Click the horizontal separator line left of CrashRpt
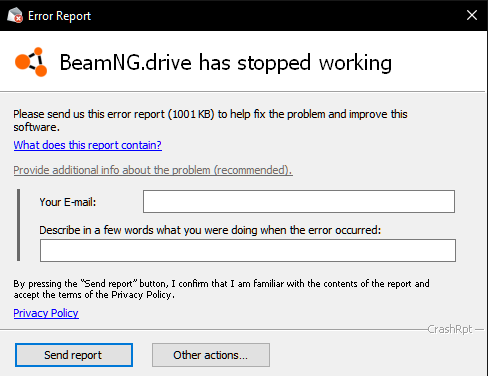This screenshot has height=376, width=488. coord(213,330)
